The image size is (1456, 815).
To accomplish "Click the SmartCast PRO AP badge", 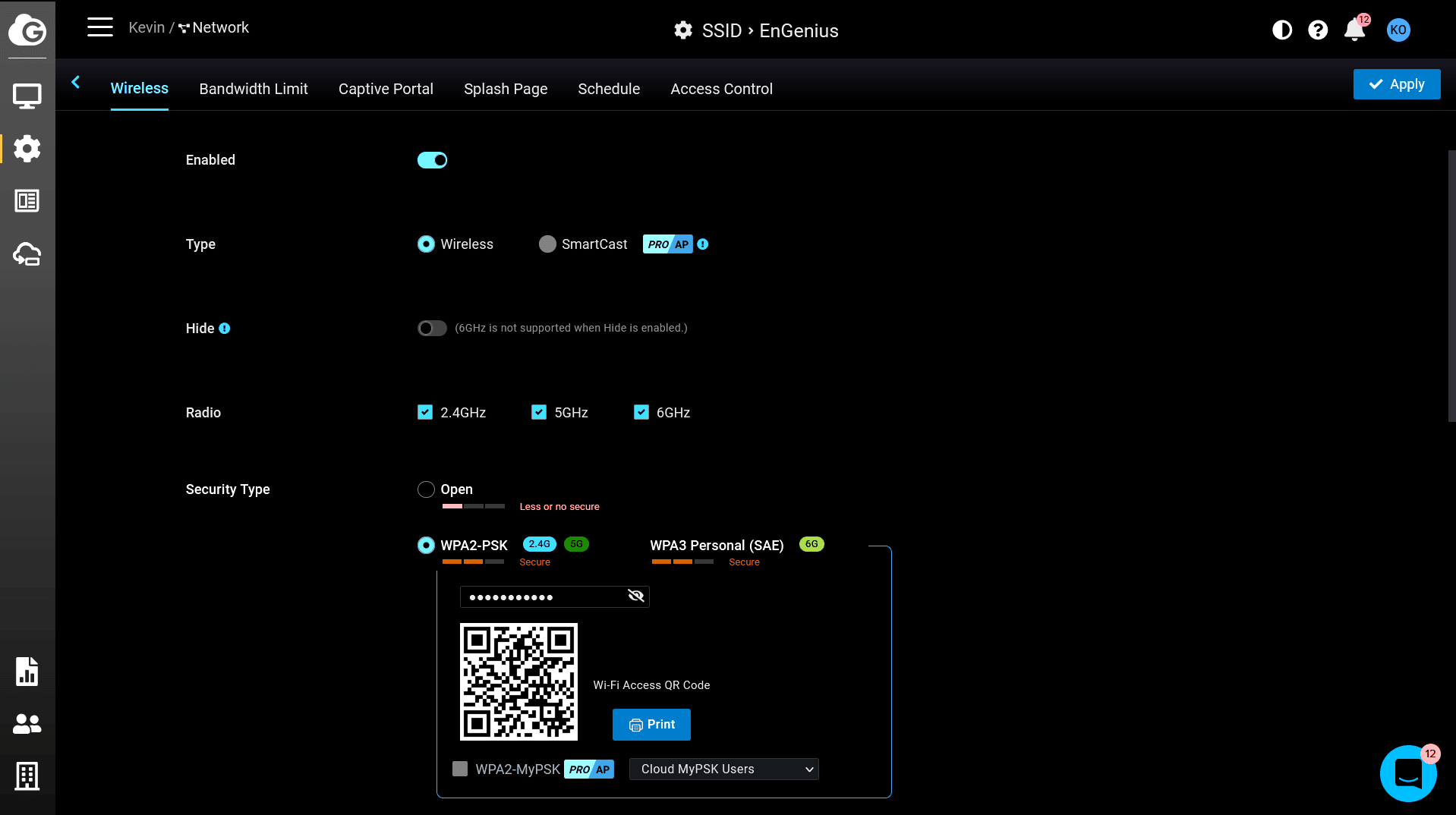I will [668, 244].
